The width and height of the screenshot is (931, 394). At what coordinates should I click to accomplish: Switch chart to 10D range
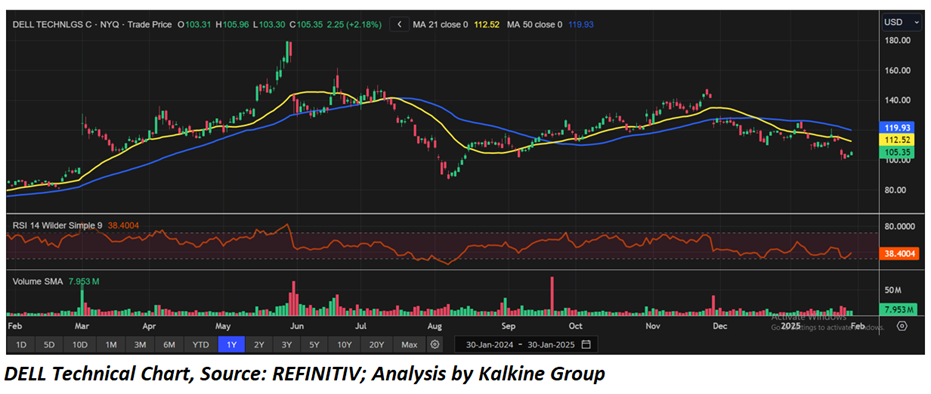pos(80,345)
